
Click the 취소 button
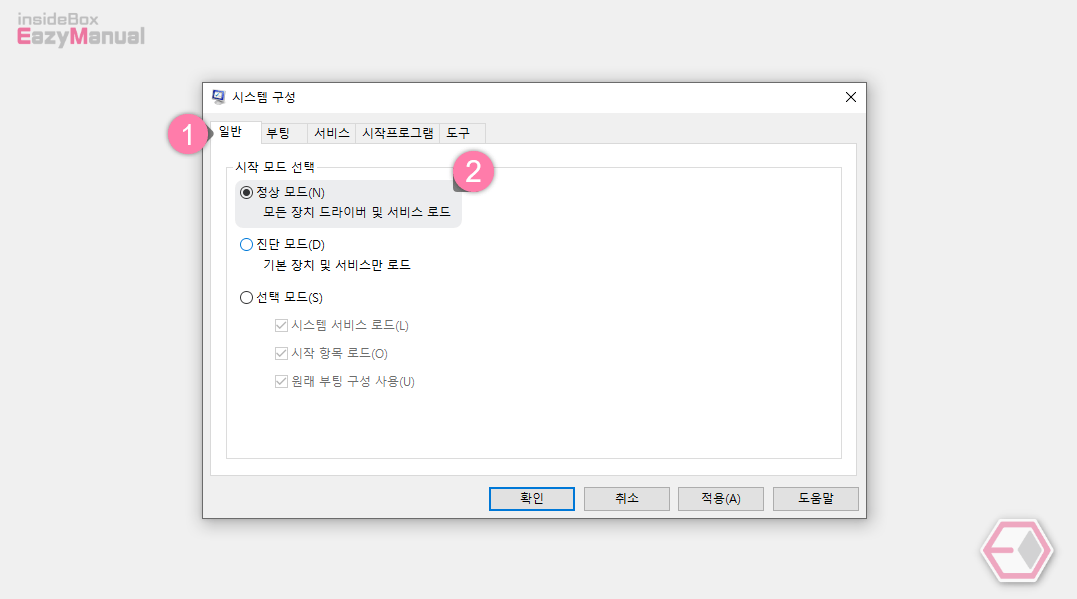[626, 499]
